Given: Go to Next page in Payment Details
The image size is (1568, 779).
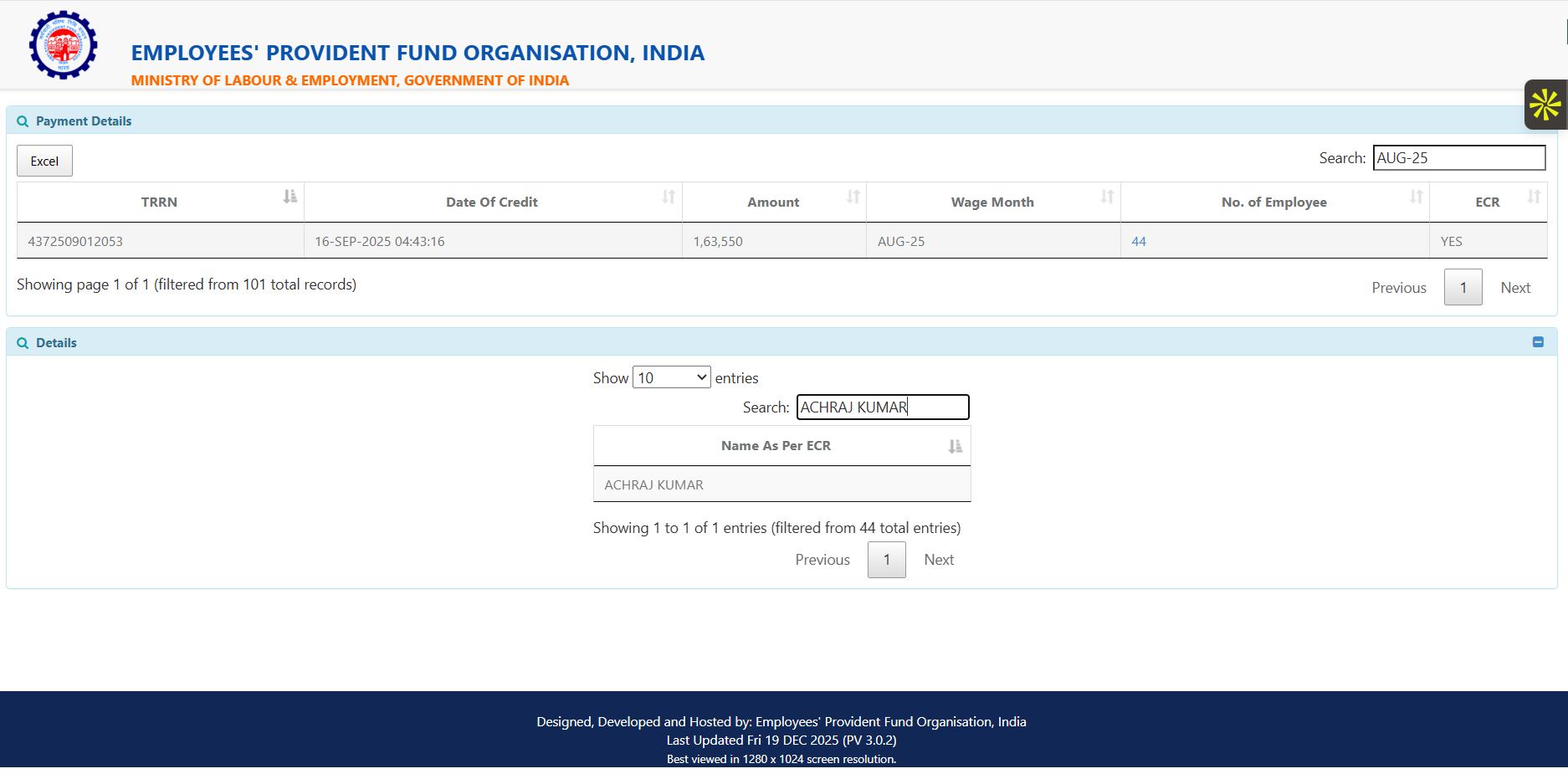Looking at the screenshot, I should click(x=1515, y=288).
